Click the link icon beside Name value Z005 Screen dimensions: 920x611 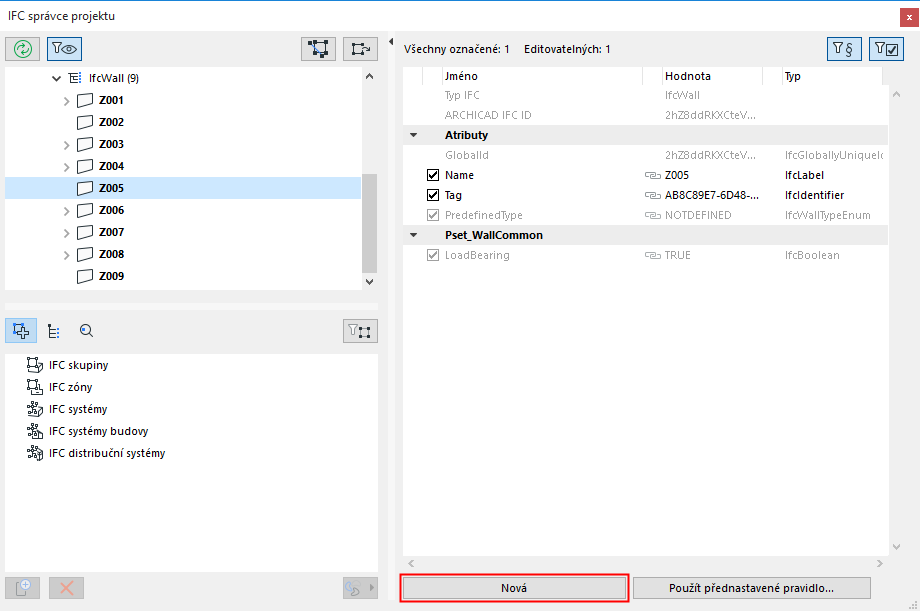(652, 175)
